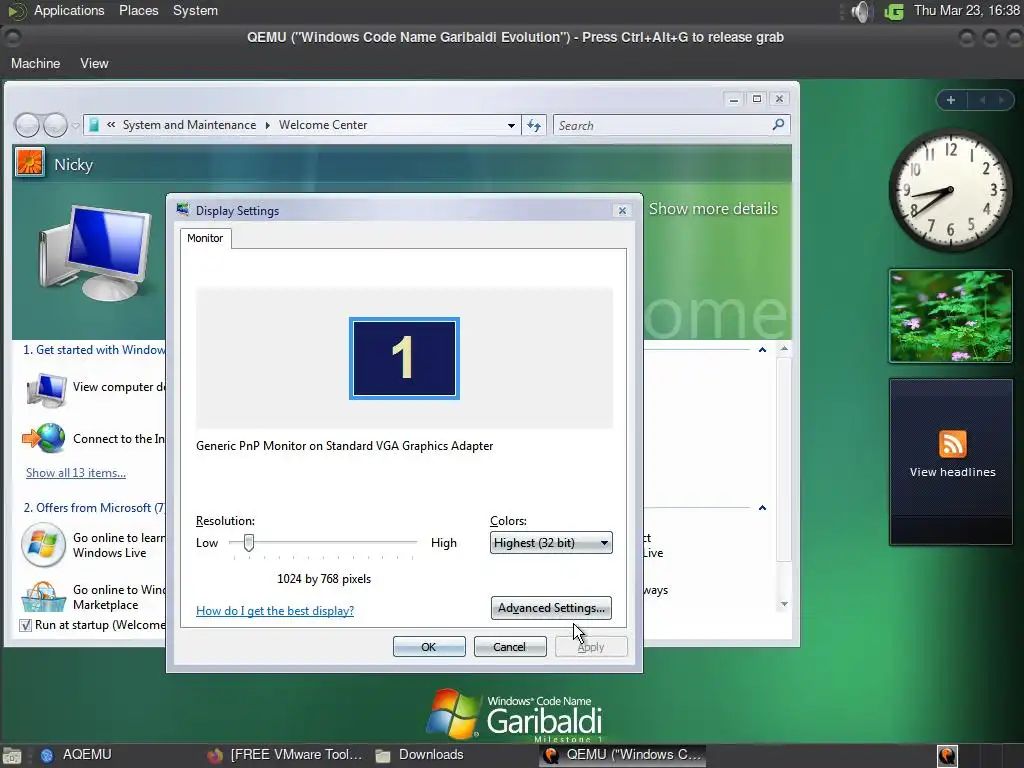1024x768 pixels.
Task: Refresh the Welcome Center address bar
Action: pyautogui.click(x=534, y=125)
